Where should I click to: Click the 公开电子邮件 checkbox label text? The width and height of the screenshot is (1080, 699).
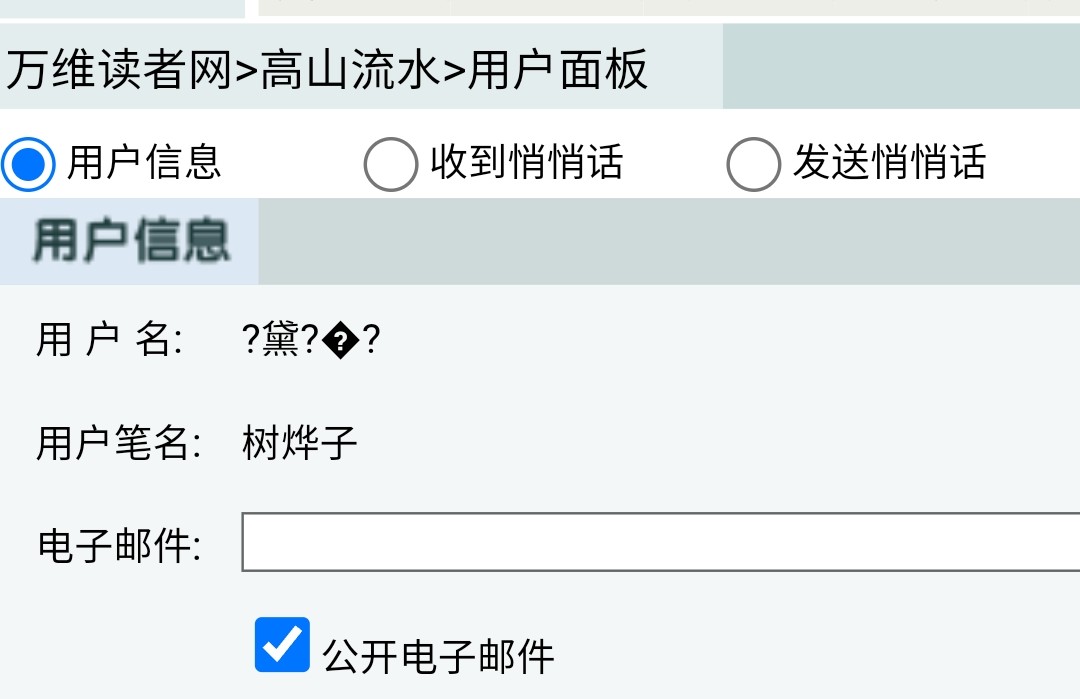click(438, 657)
